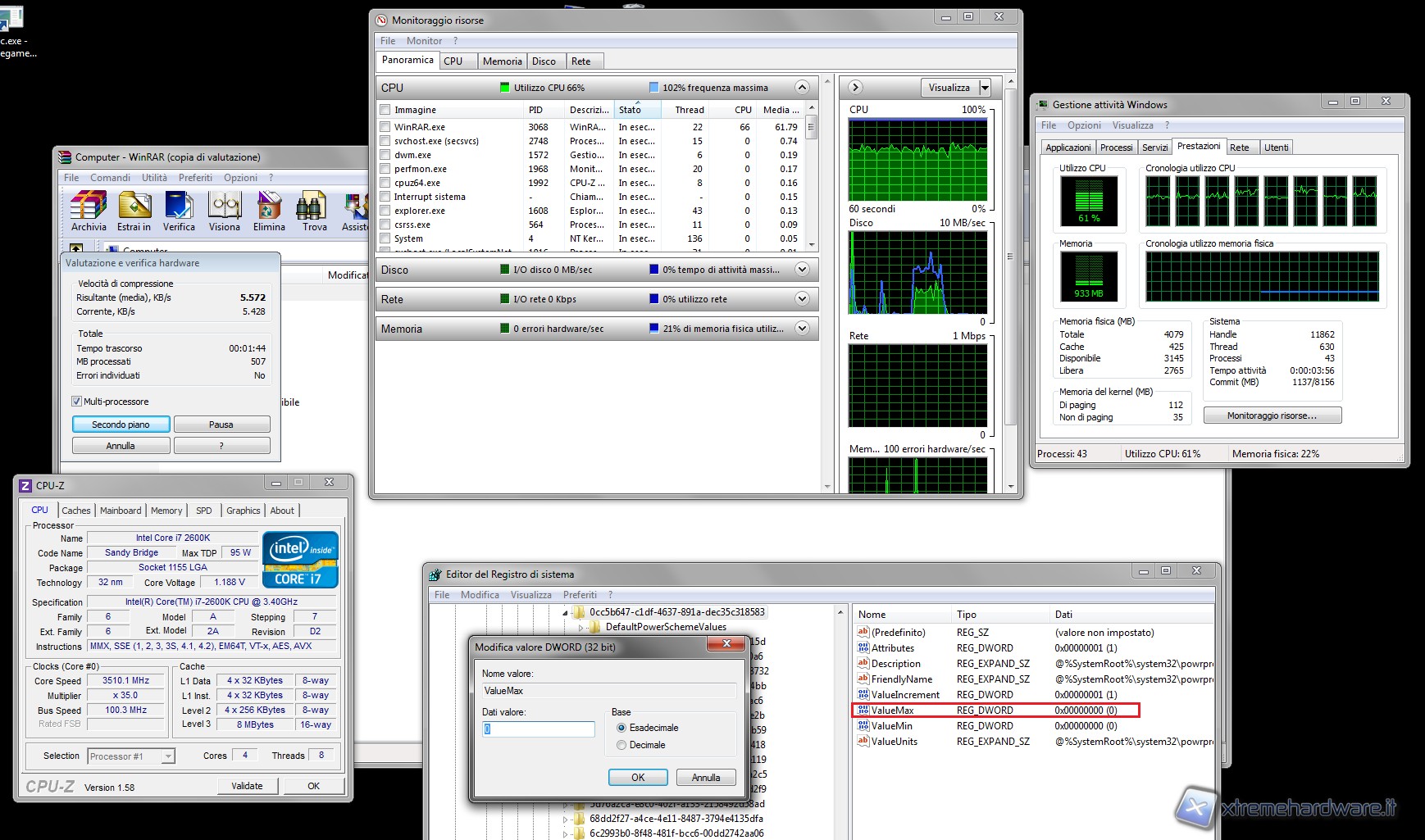Expand the Rete section details
This screenshot has width=1425, height=840.
coord(801,298)
